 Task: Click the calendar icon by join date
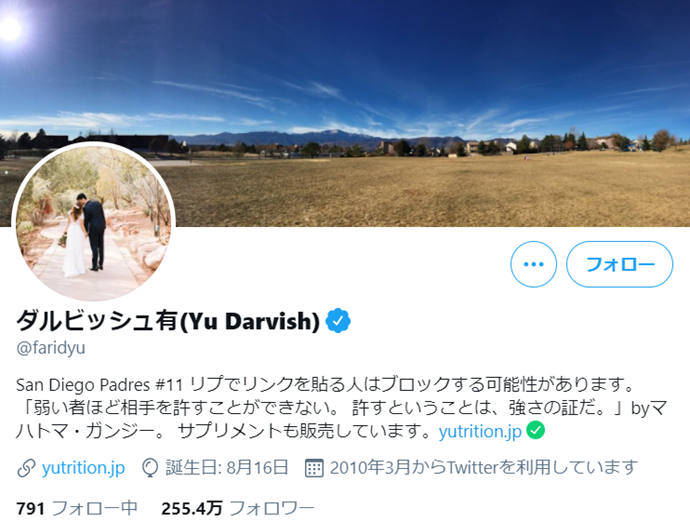point(314,468)
